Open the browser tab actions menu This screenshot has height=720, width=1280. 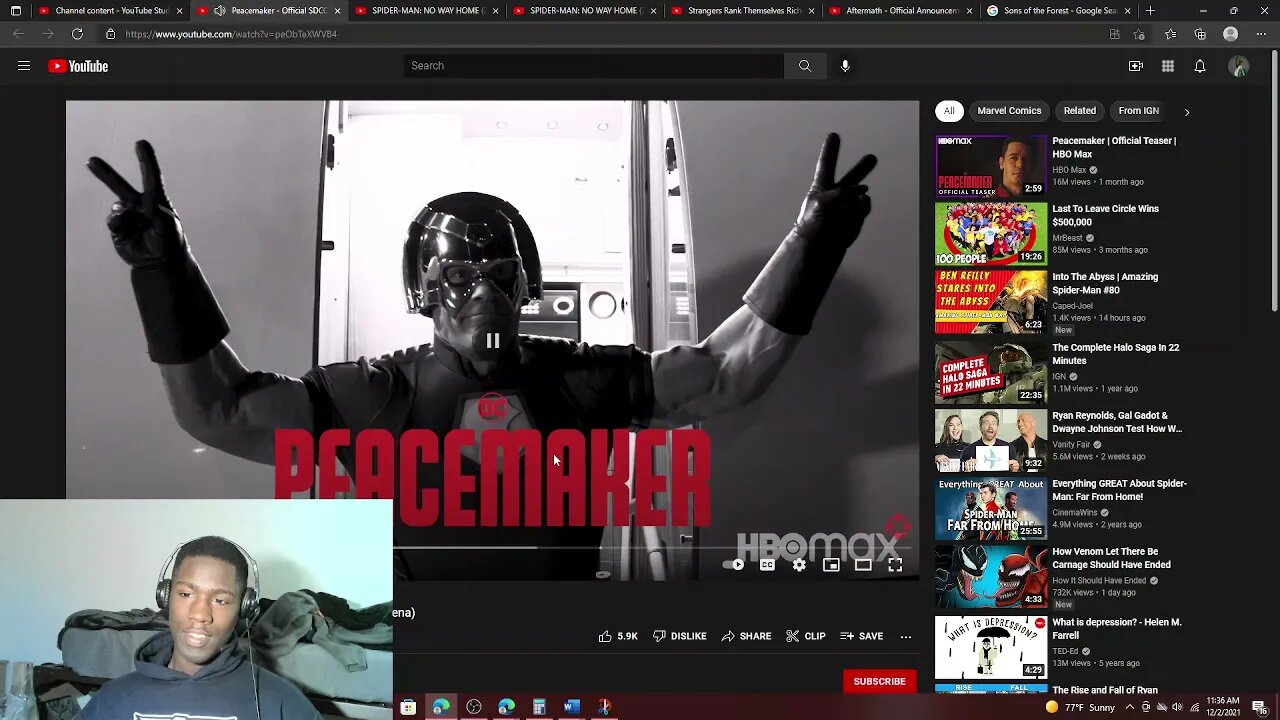click(x=15, y=11)
